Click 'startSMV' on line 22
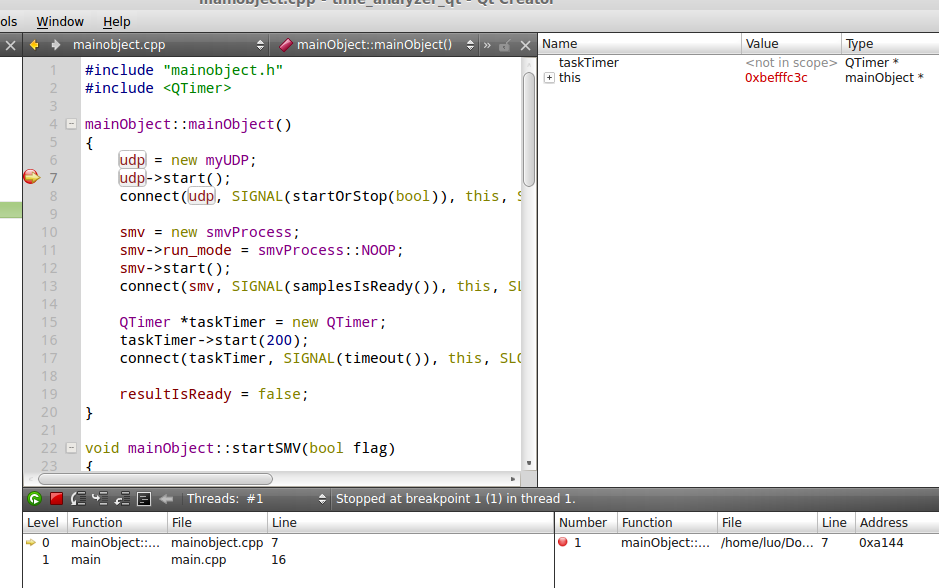This screenshot has height=588, width=939. (266, 448)
